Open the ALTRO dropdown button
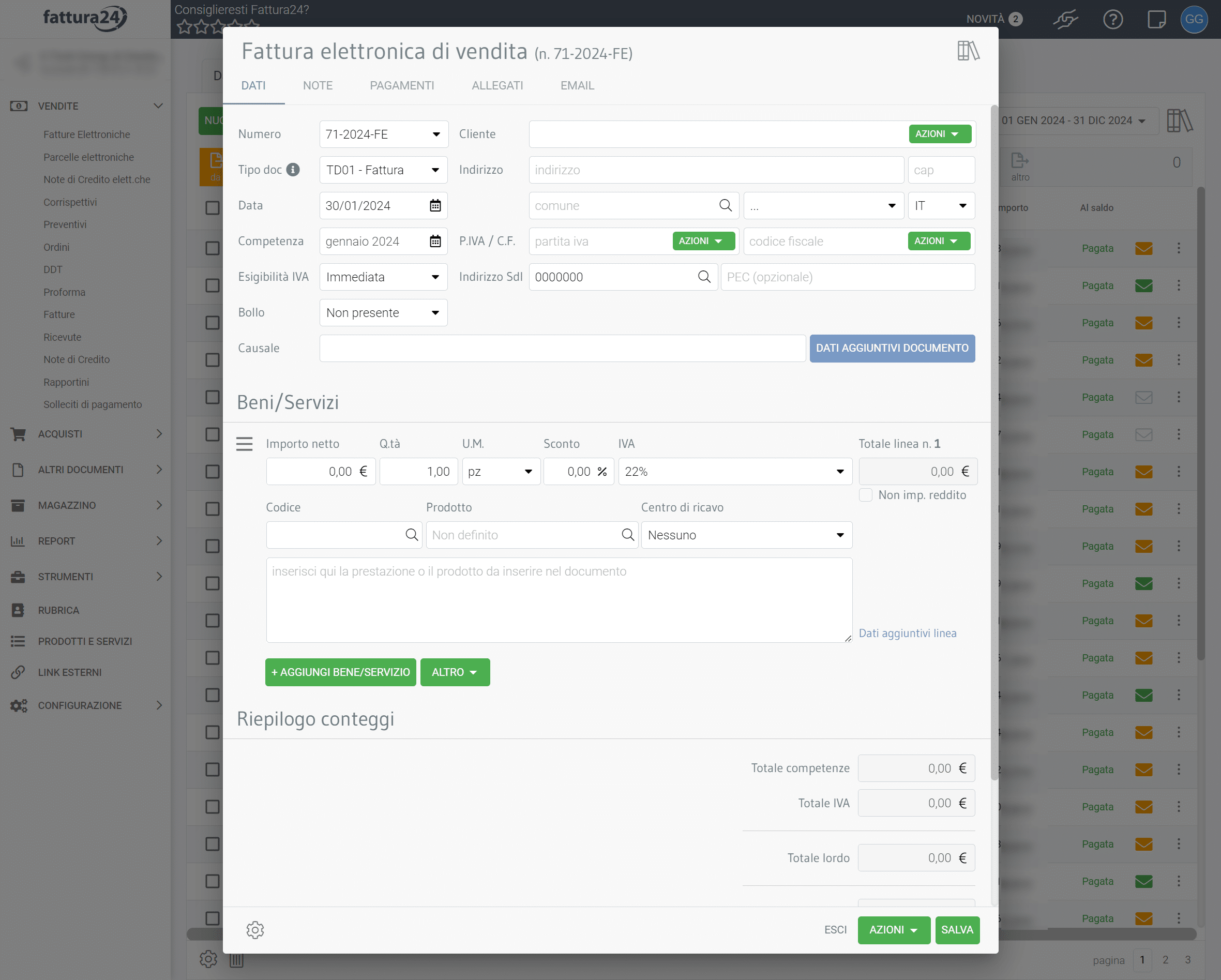Image resolution: width=1221 pixels, height=980 pixels. 455,672
